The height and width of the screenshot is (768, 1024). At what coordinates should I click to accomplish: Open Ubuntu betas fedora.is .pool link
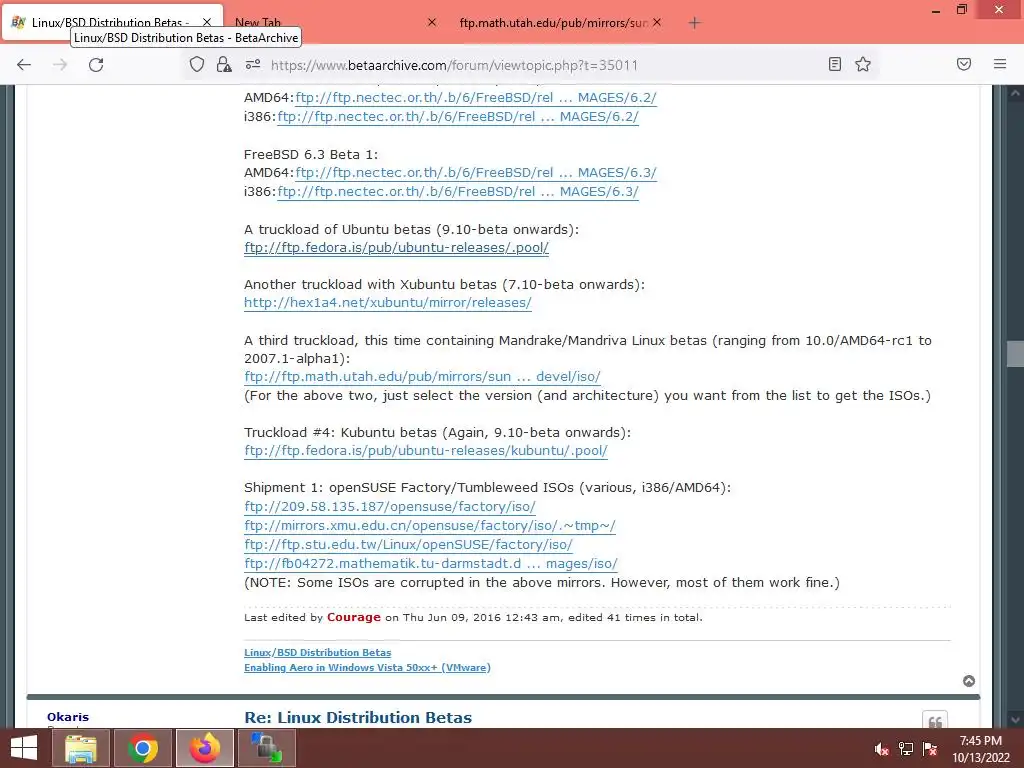[x=396, y=248]
